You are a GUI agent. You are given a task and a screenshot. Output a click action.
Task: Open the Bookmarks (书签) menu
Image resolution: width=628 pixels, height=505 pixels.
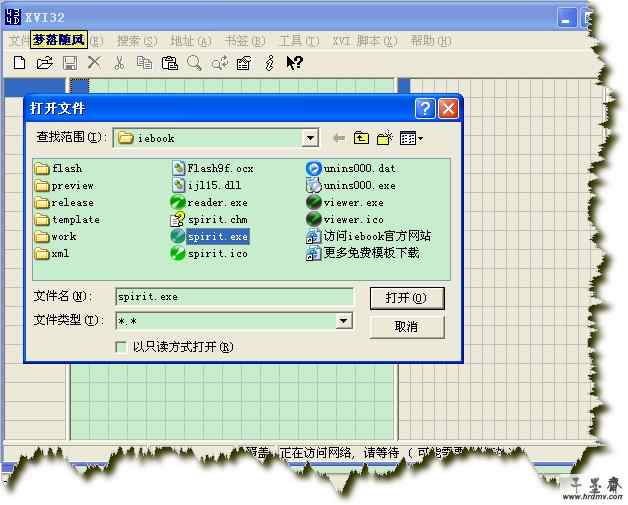pyautogui.click(x=245, y=41)
